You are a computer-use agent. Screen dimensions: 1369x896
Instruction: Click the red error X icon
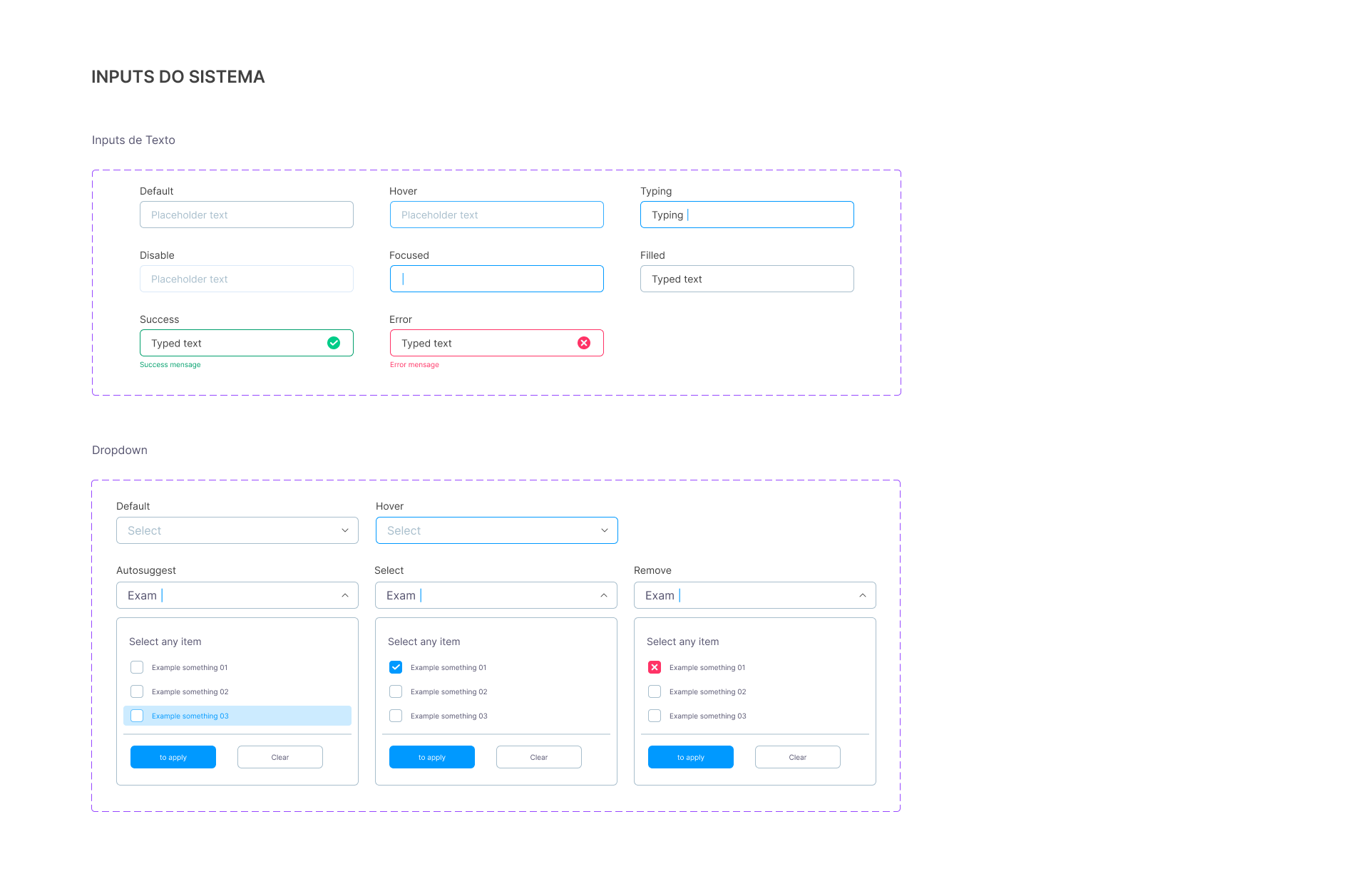point(584,343)
